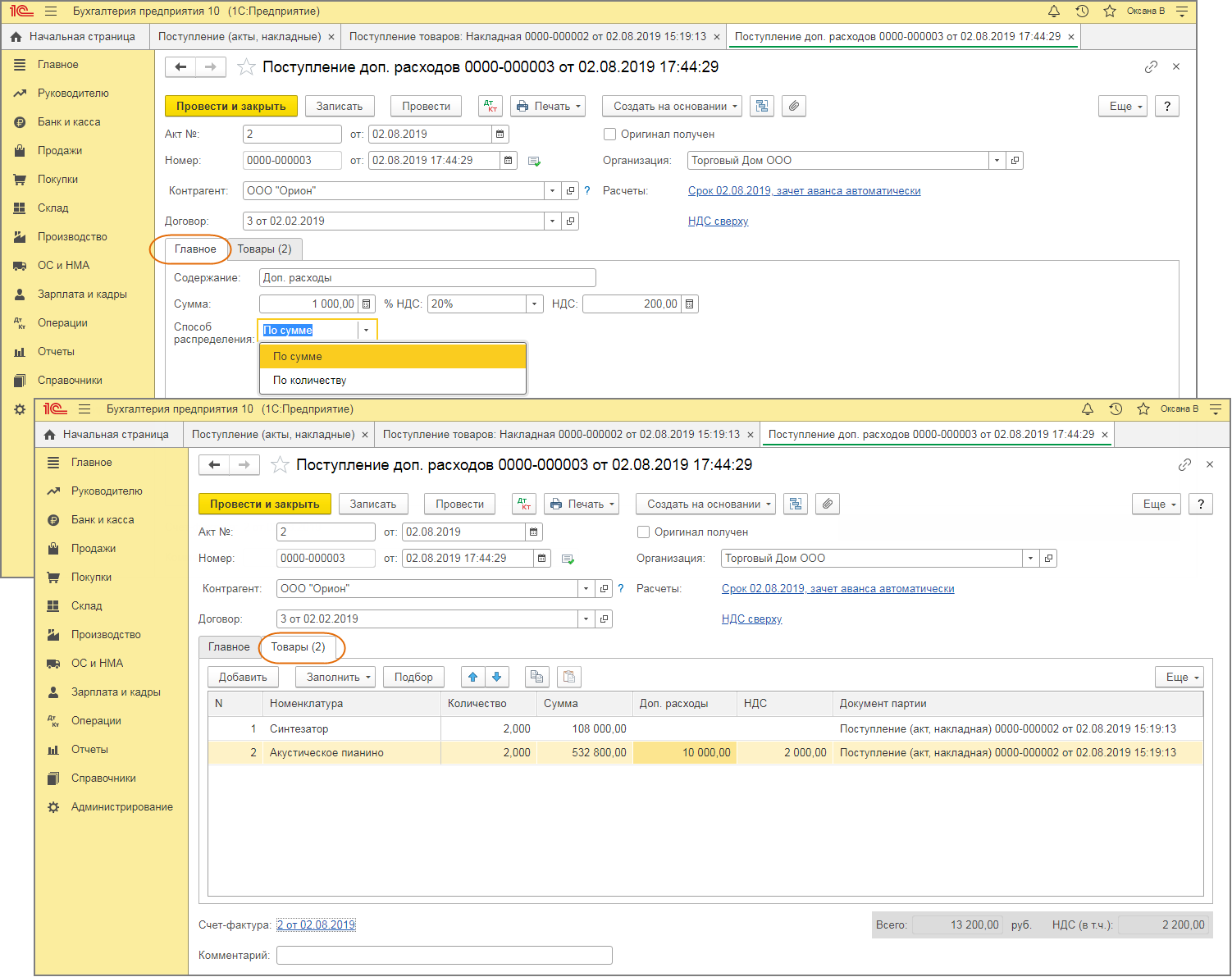Viewport: 1232px width, 977px height.
Task: Open НДС сверху link in front window
Action: (751, 619)
